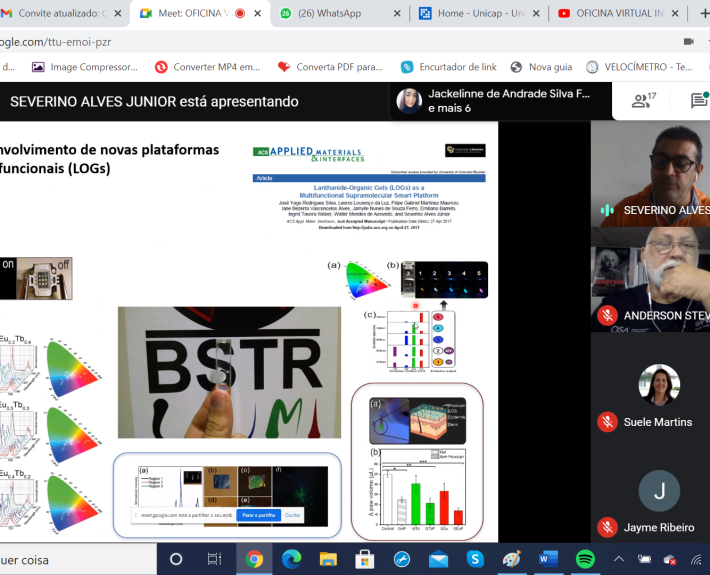This screenshot has height=575, width=710.
Task: Close the OFICINA VIRTUAL YouTube tab
Action: coord(675,14)
